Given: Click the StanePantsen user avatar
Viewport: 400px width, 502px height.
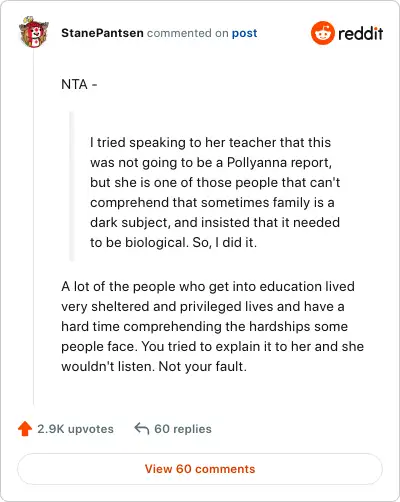Looking at the screenshot, I should tap(34, 32).
